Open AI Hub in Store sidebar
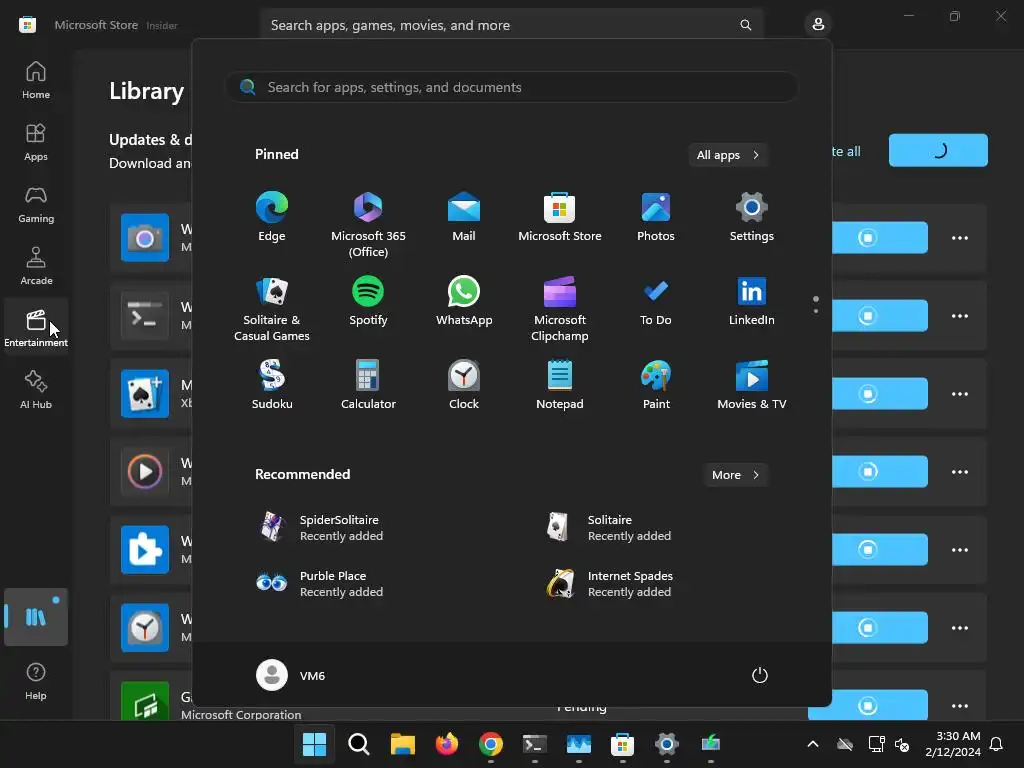 (x=36, y=391)
